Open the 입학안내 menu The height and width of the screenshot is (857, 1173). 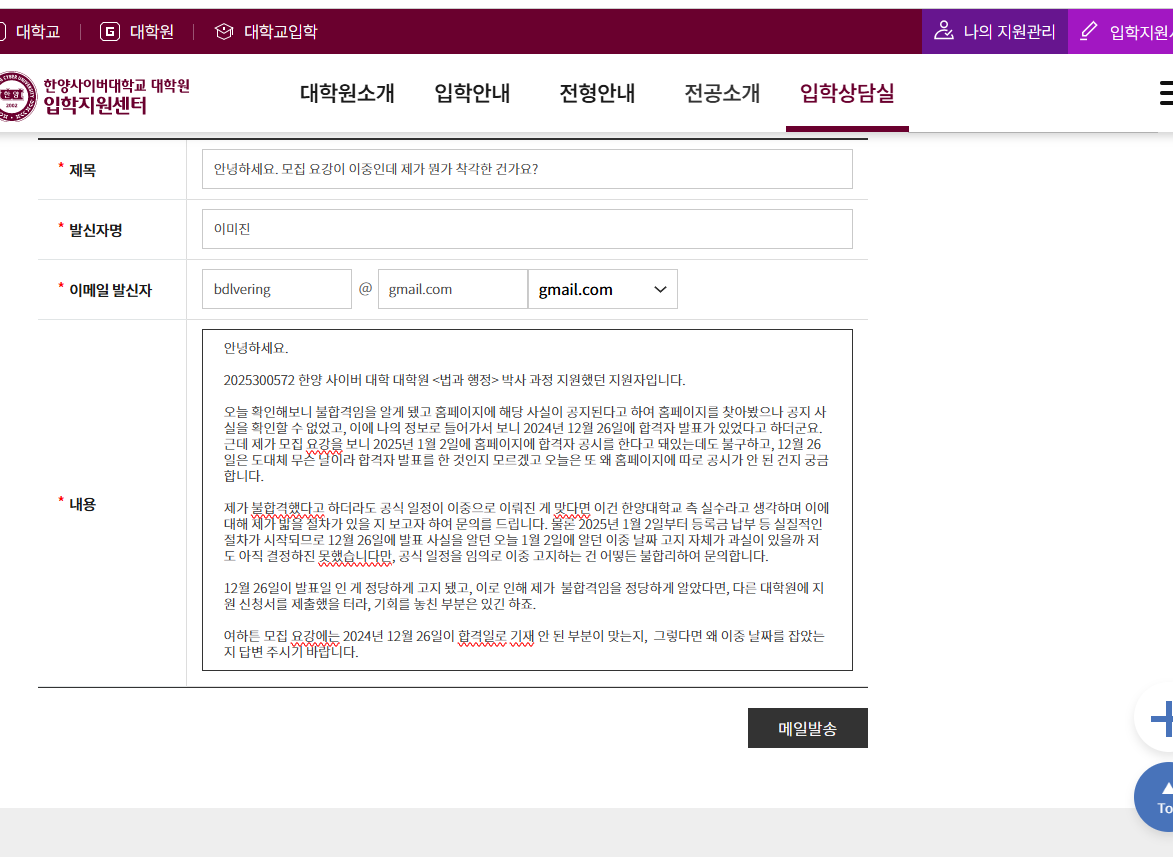coord(472,93)
